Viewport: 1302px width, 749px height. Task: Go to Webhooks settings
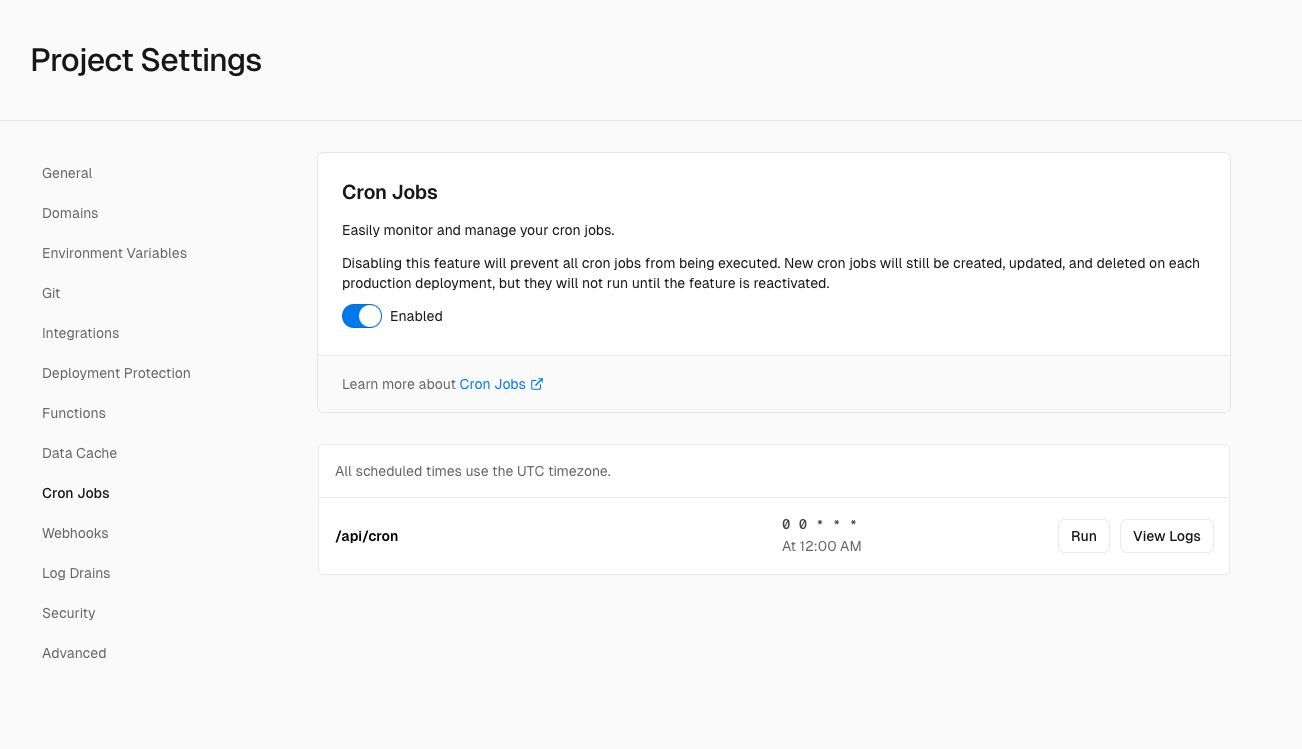click(x=75, y=533)
